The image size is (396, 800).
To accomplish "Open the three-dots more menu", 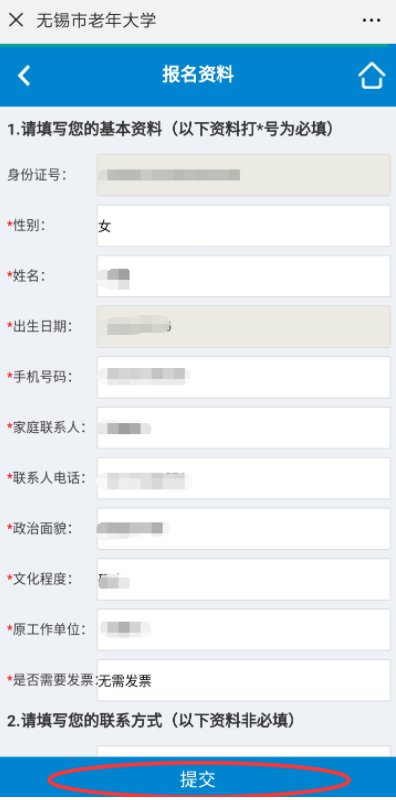I will [371, 20].
